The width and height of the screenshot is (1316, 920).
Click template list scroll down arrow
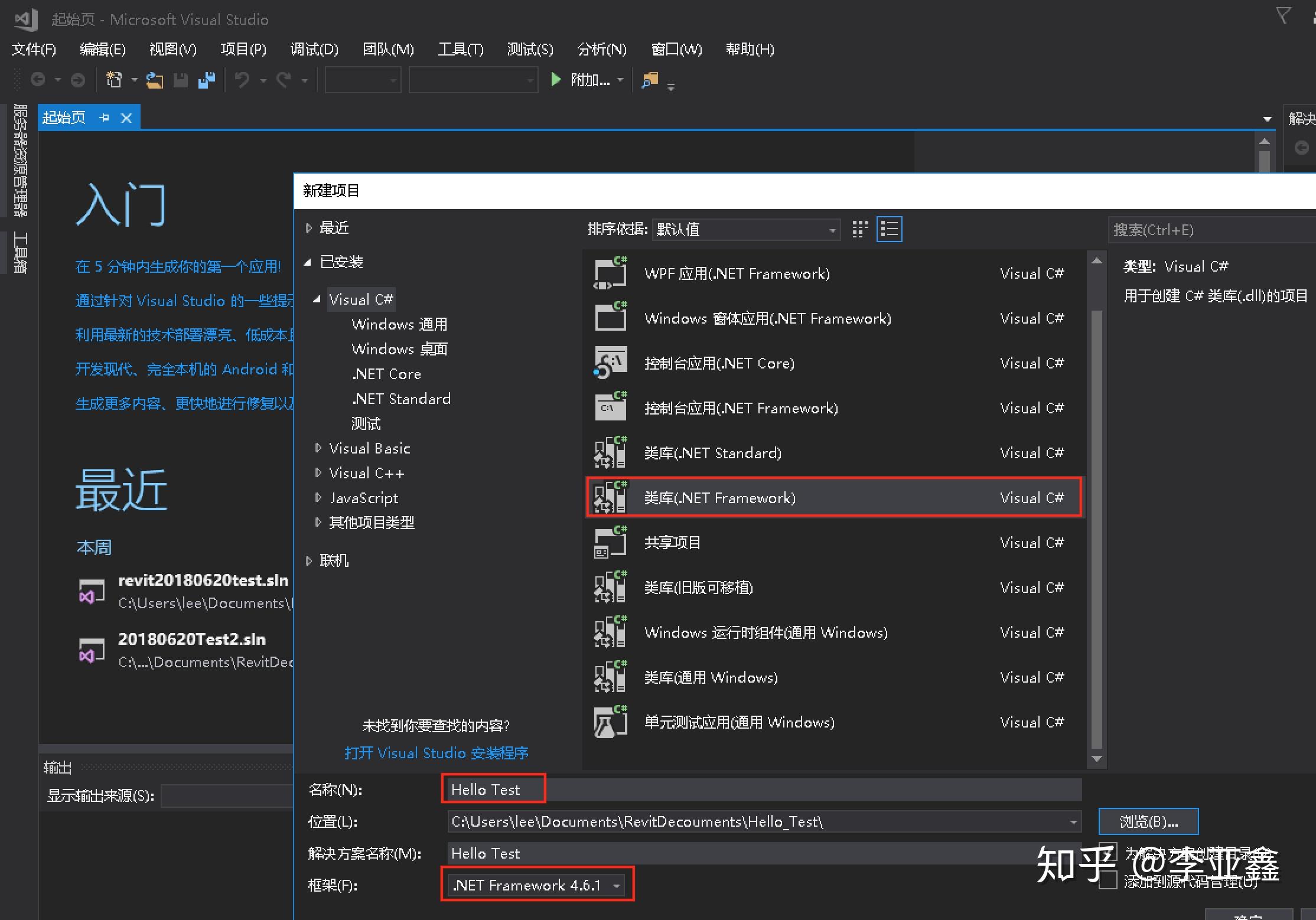point(1097,759)
